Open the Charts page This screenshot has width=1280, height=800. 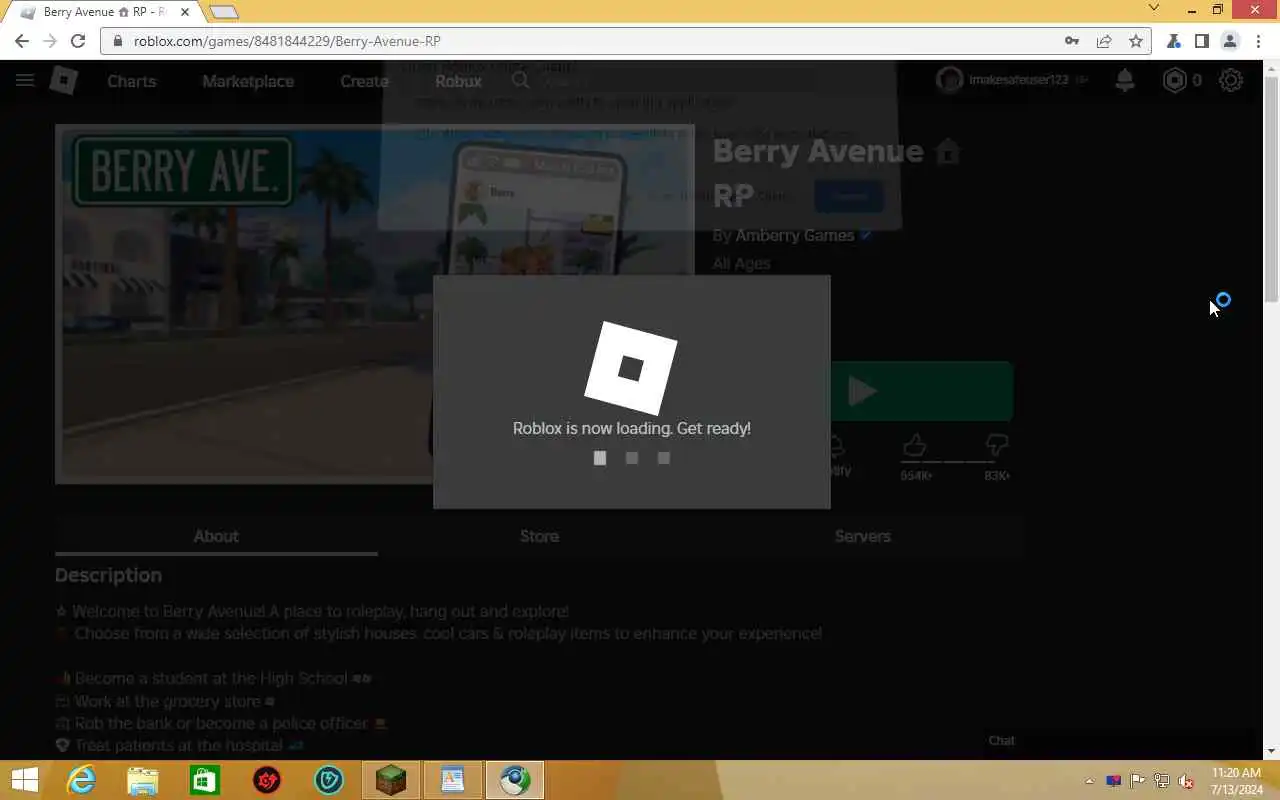132,81
